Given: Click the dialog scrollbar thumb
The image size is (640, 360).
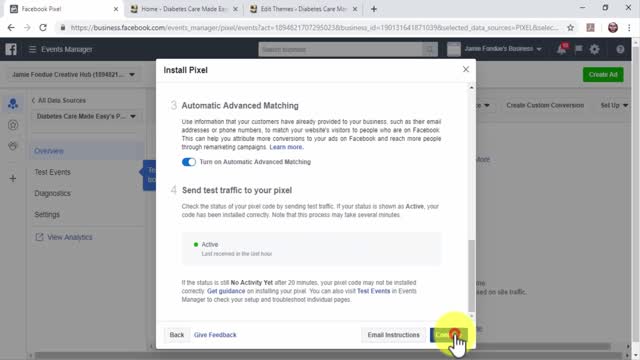Looking at the screenshot, I should point(471,276).
